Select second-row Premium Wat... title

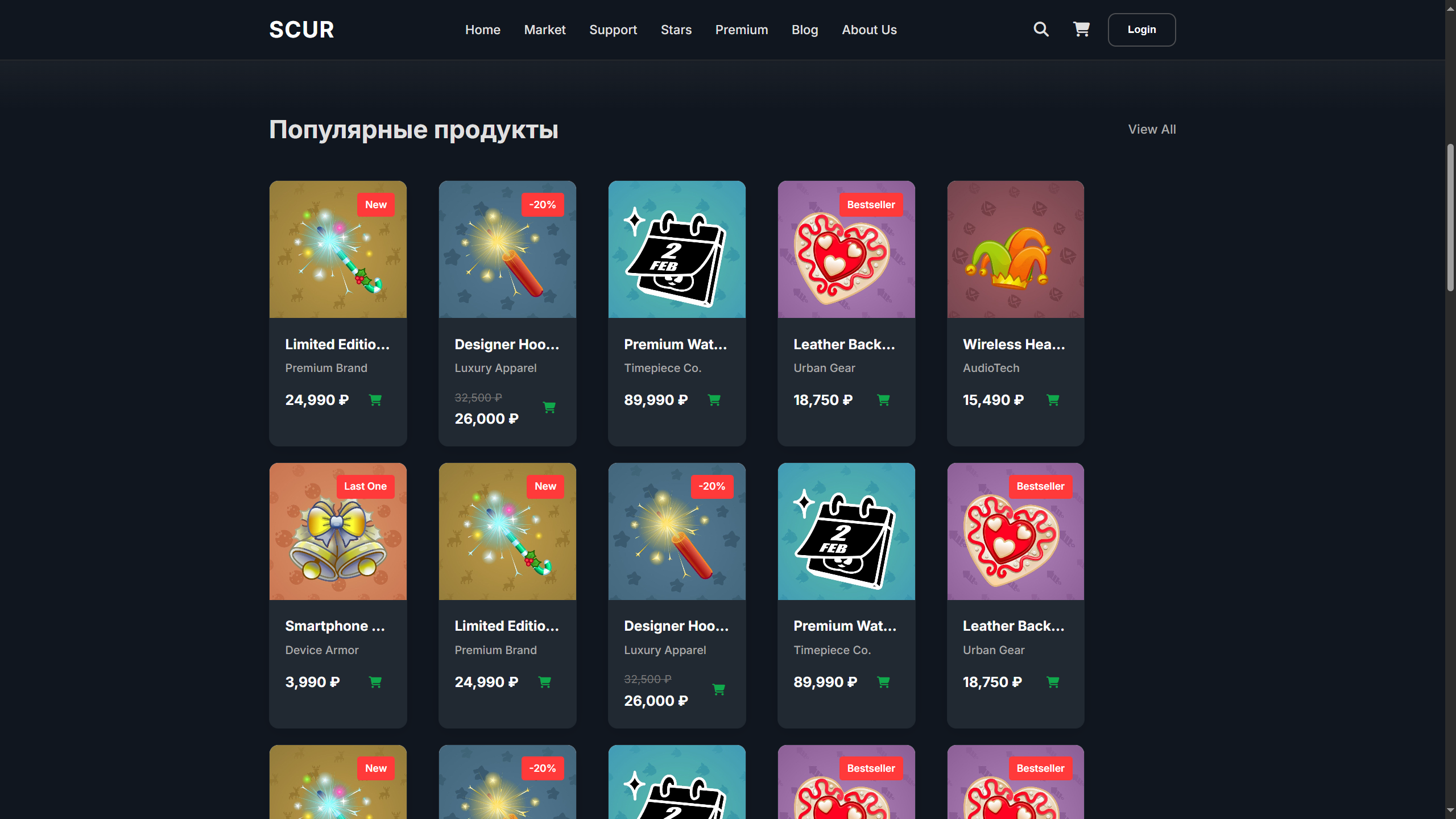(845, 626)
